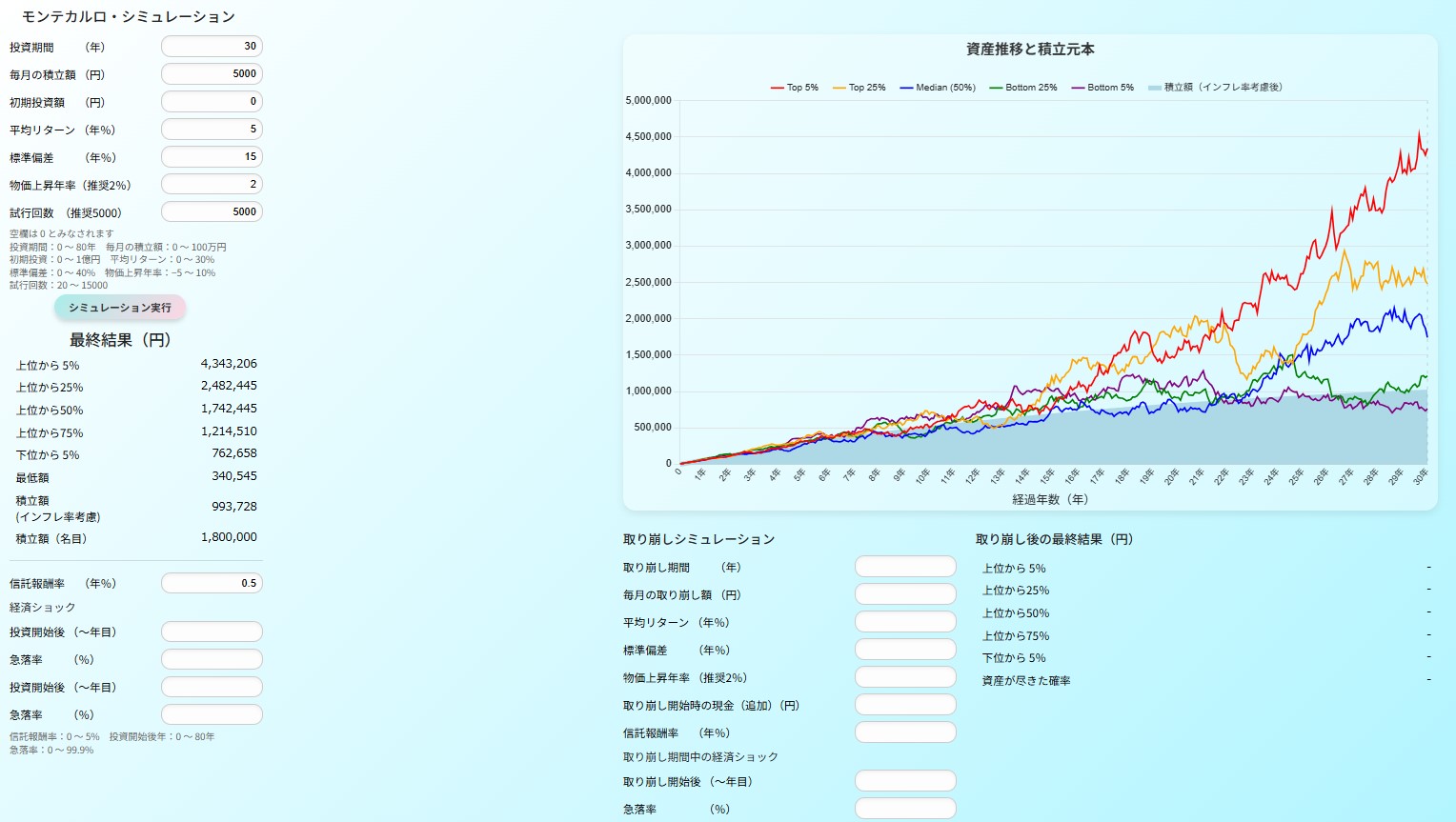Focus the 初期投資額 (円) input field
1456x822 pixels.
coord(212,102)
